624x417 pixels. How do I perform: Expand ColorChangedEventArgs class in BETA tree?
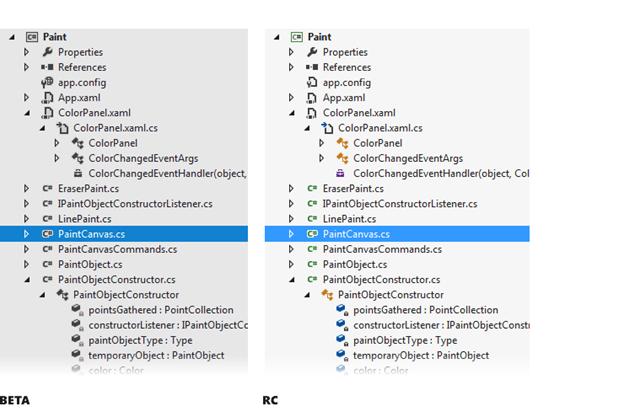tap(57, 158)
